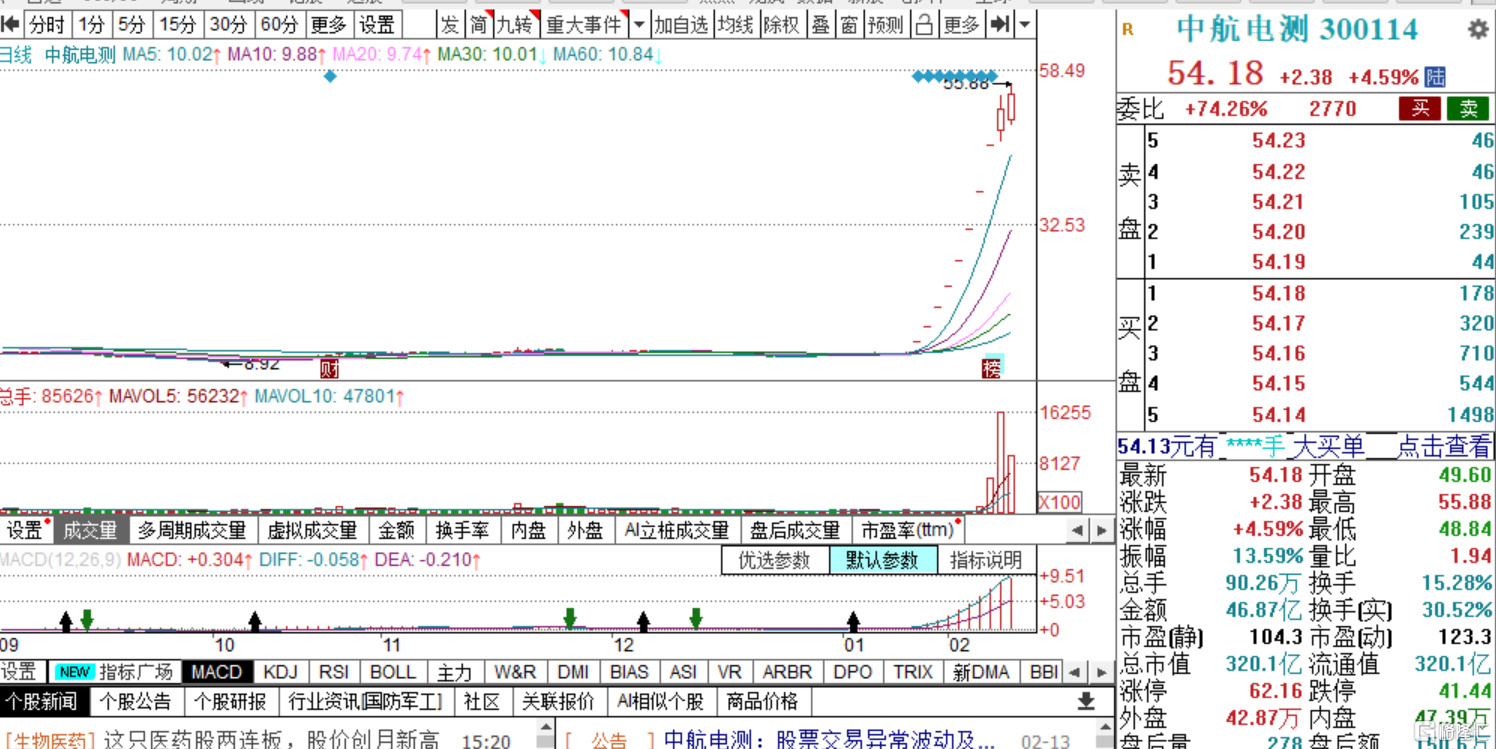The image size is (1496, 749).
Task: Switch to 分时 intraday chart
Action: (47, 24)
